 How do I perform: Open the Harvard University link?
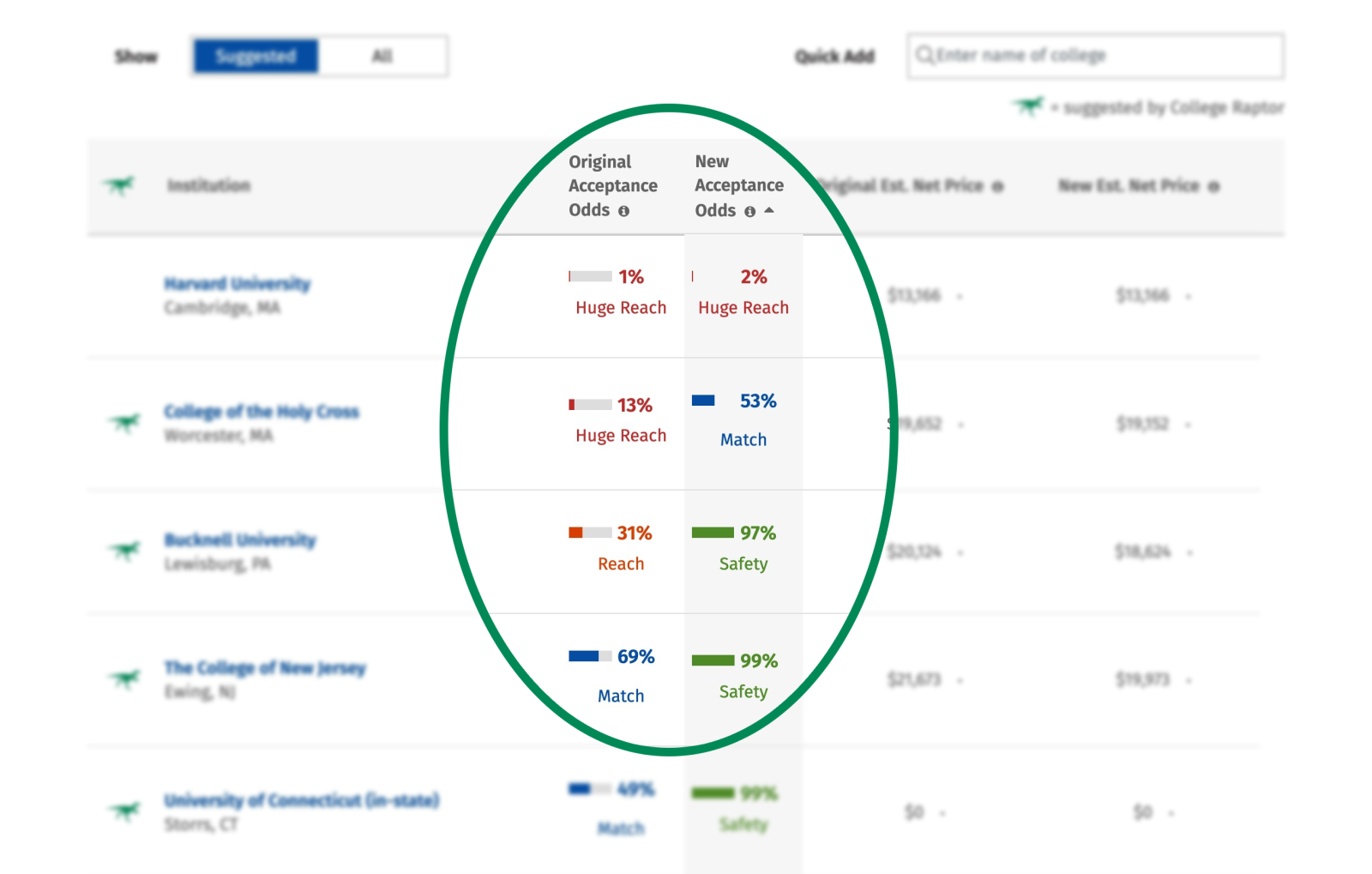pos(238,283)
